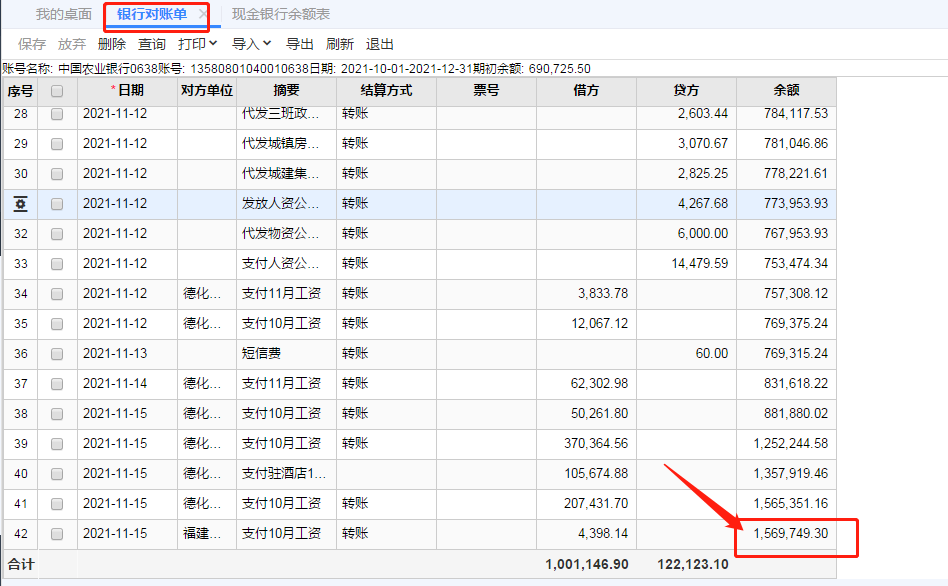Check the checkbox for row 38
The height and width of the screenshot is (586, 948).
click(x=57, y=414)
